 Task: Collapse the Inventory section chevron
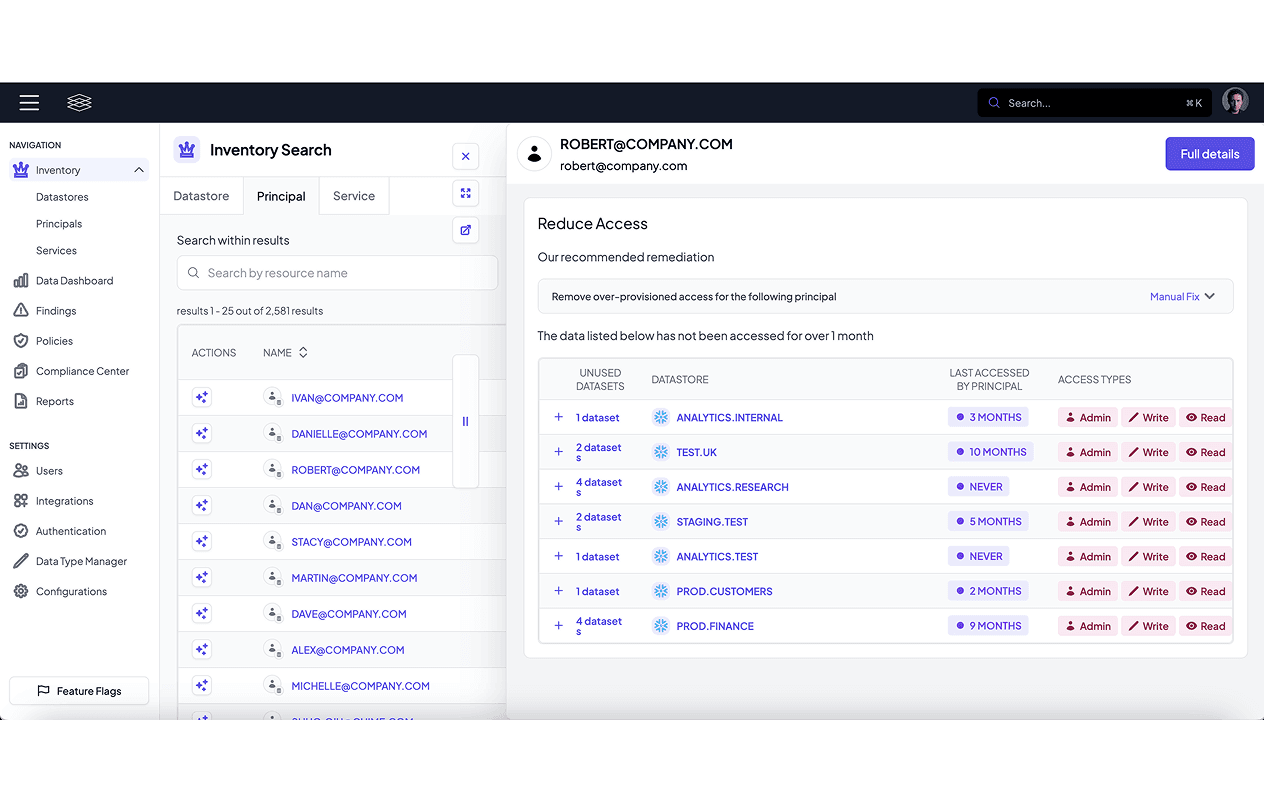(x=140, y=169)
